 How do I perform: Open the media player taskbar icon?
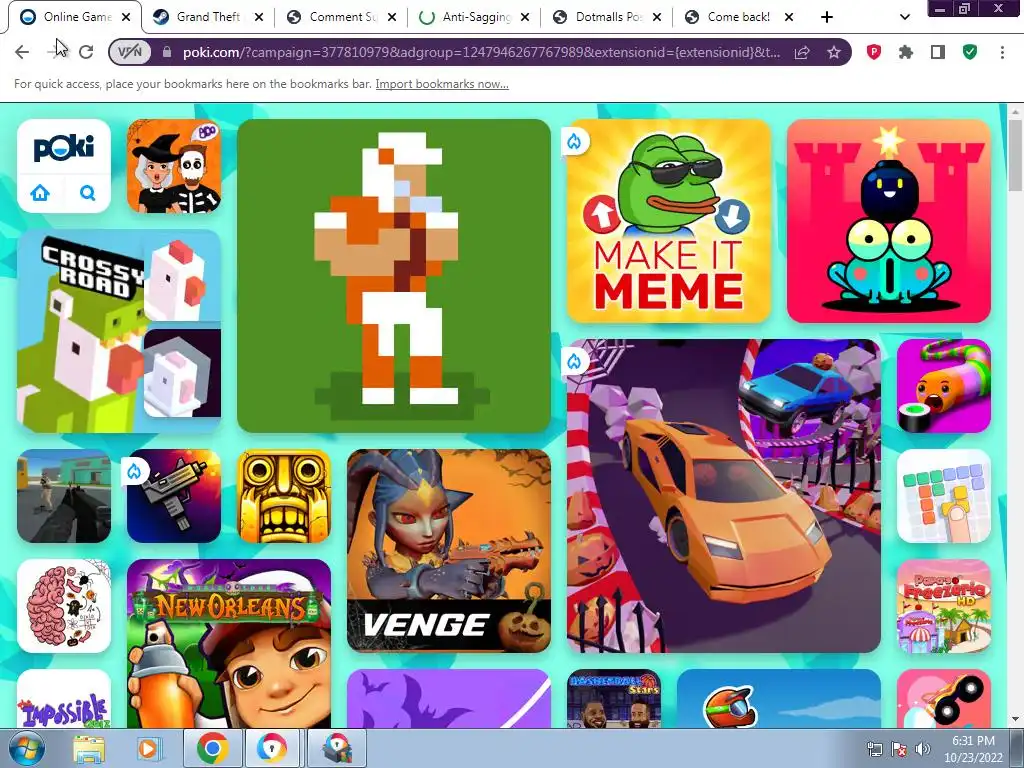pyautogui.click(x=148, y=750)
